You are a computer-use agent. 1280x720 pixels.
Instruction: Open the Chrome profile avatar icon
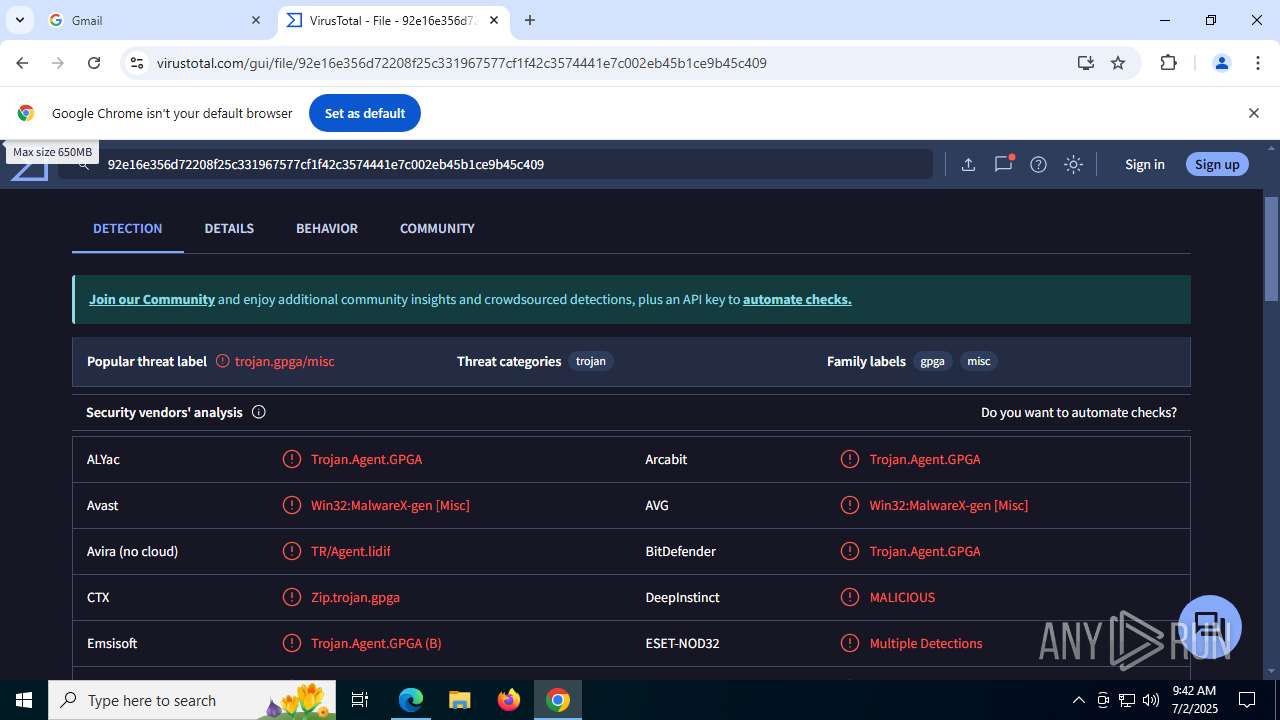coord(1221,63)
